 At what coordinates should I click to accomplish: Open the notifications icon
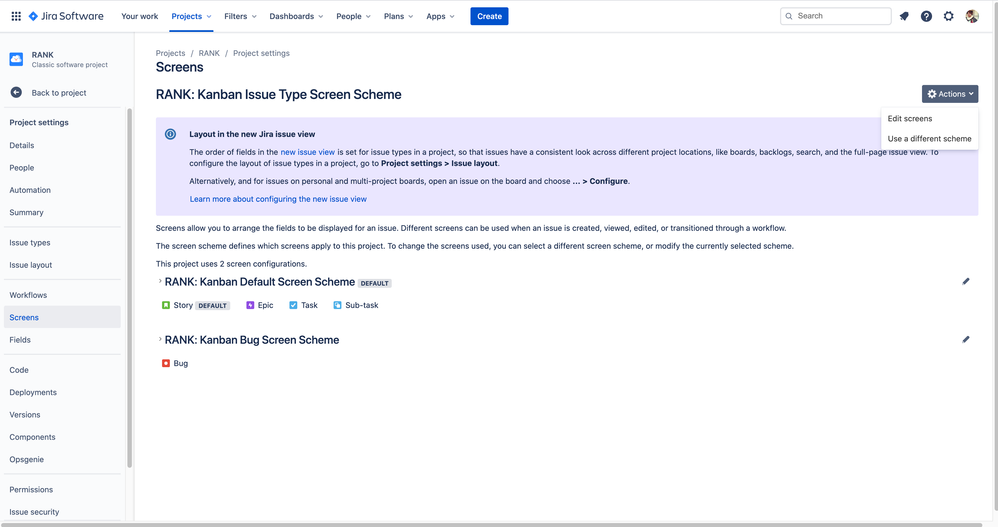pyautogui.click(x=904, y=17)
